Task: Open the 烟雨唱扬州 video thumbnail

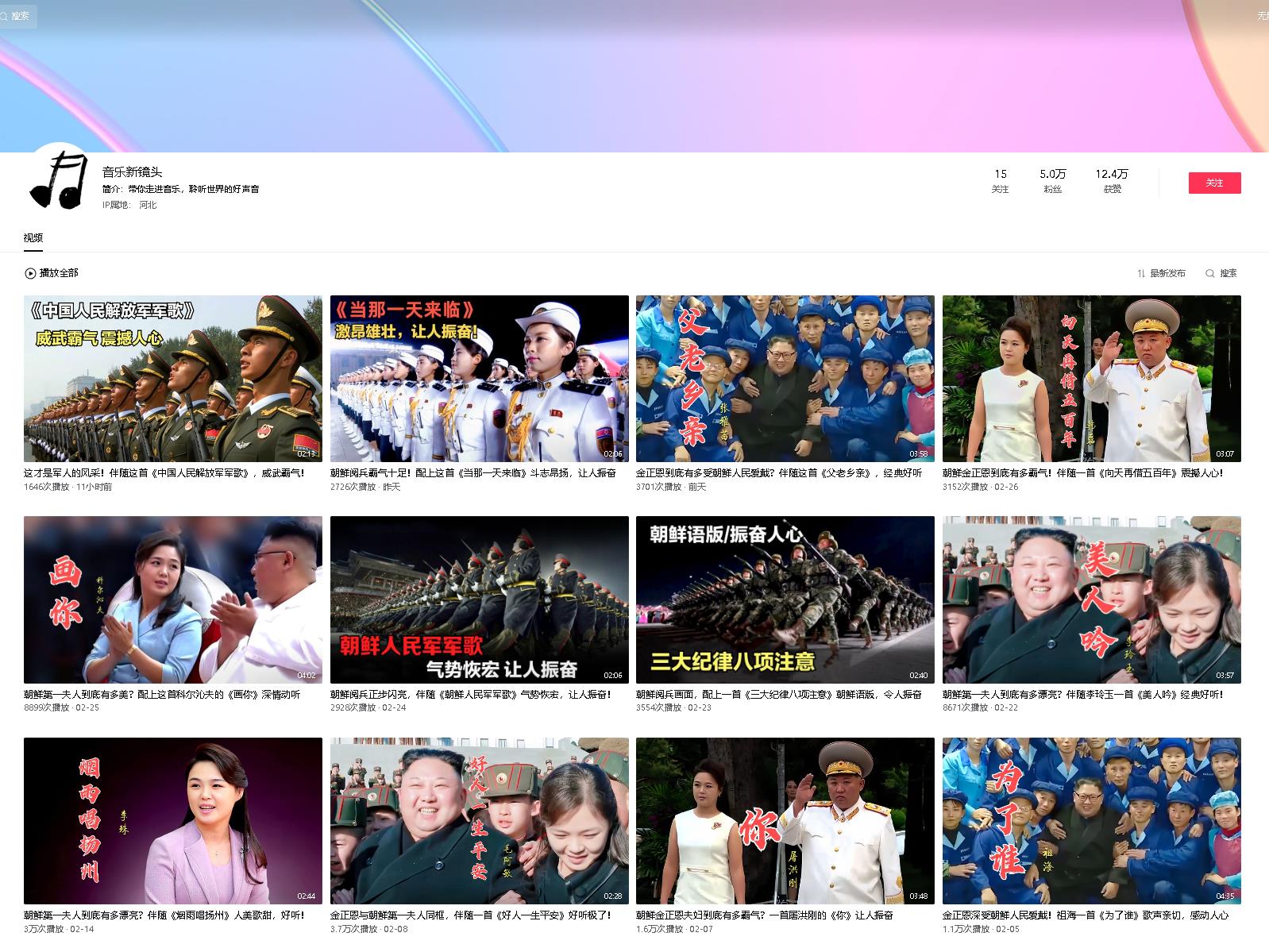Action: tap(172, 820)
